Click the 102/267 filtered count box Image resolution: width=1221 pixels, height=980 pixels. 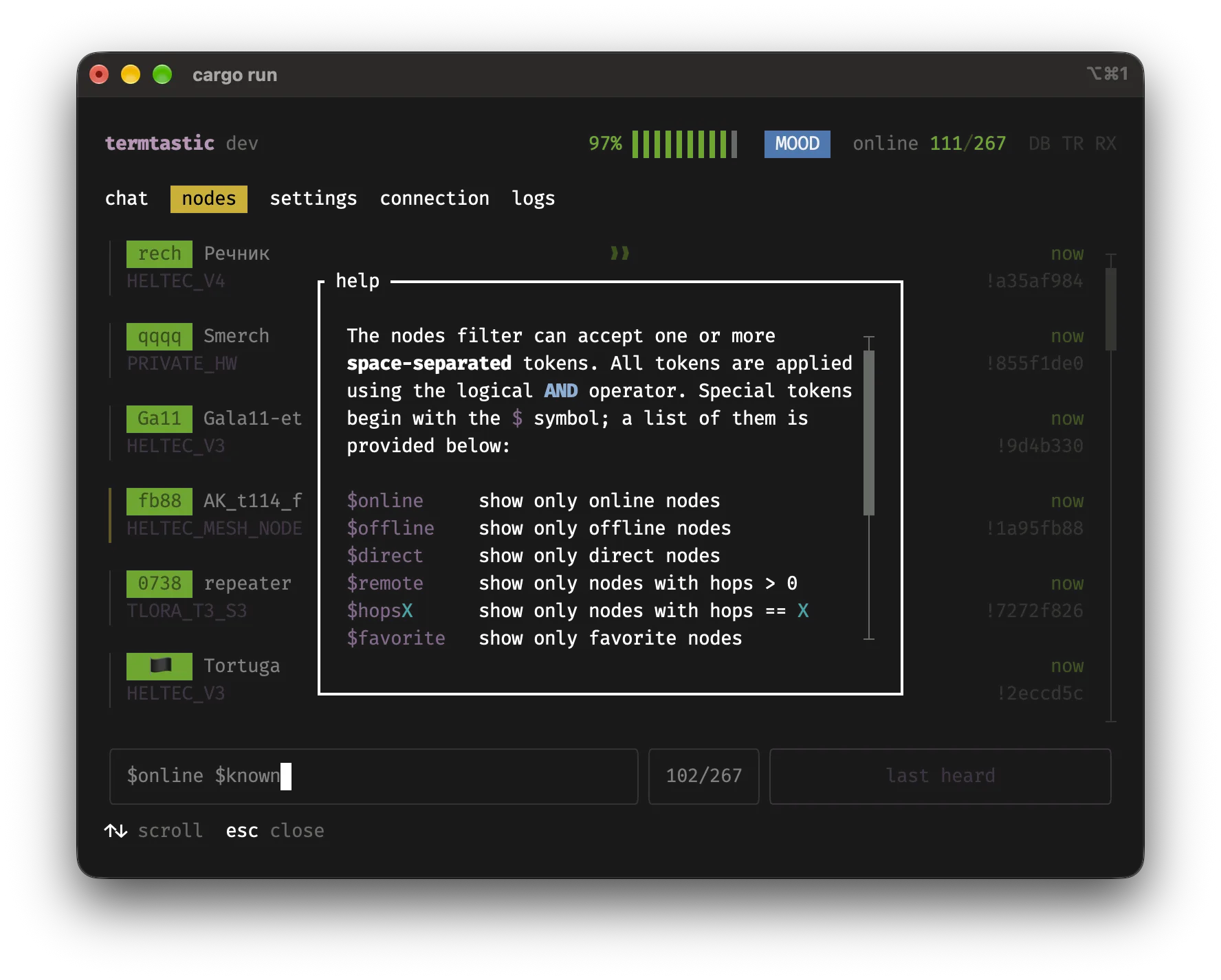click(x=704, y=776)
